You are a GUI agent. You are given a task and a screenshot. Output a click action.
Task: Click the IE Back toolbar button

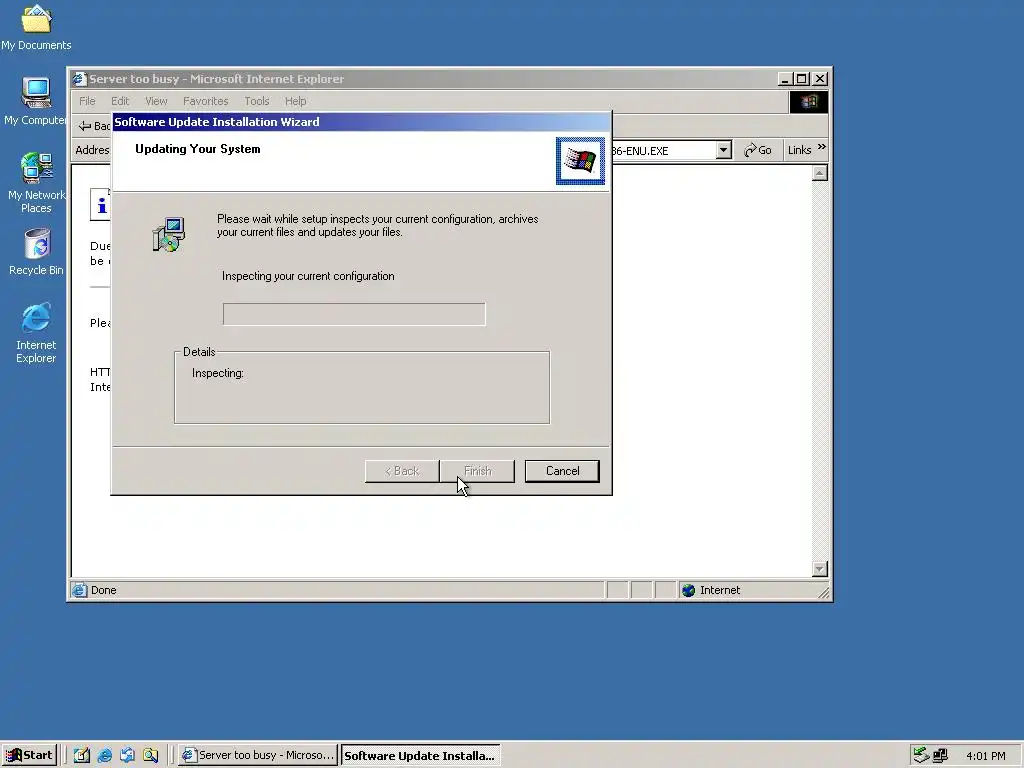tap(93, 125)
